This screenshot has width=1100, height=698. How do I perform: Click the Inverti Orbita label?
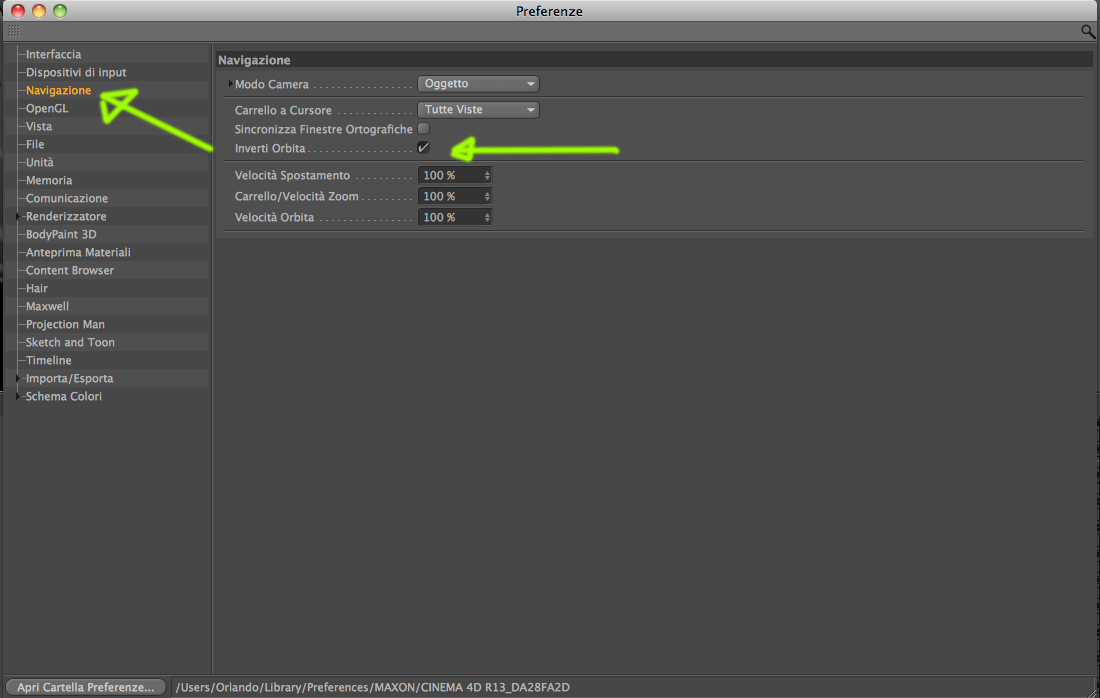tap(270, 149)
